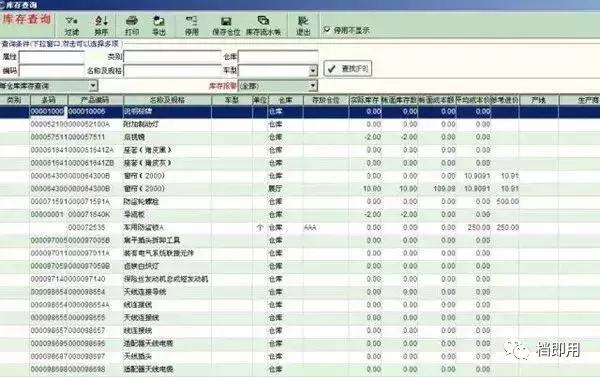The height and width of the screenshot is (377, 600).
Task: Focus the 属性 input field
Action: coord(52,57)
